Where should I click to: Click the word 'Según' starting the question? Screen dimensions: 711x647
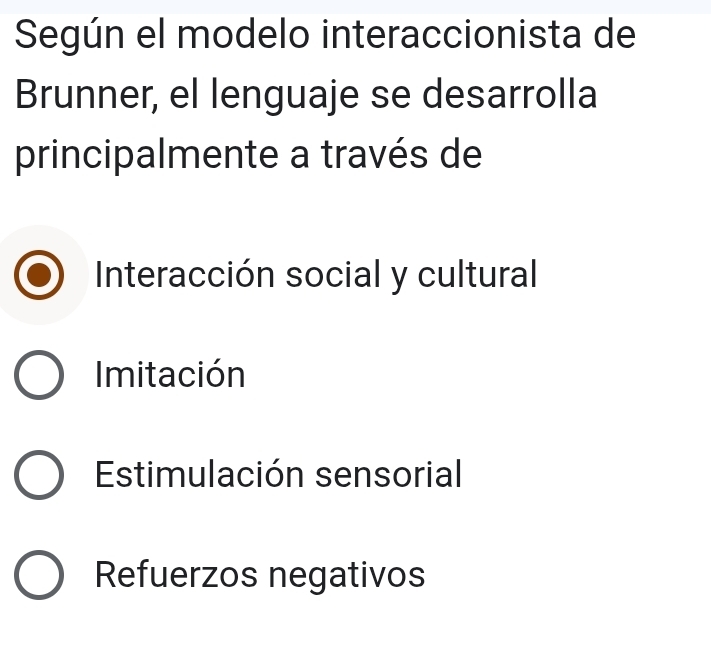point(62,37)
